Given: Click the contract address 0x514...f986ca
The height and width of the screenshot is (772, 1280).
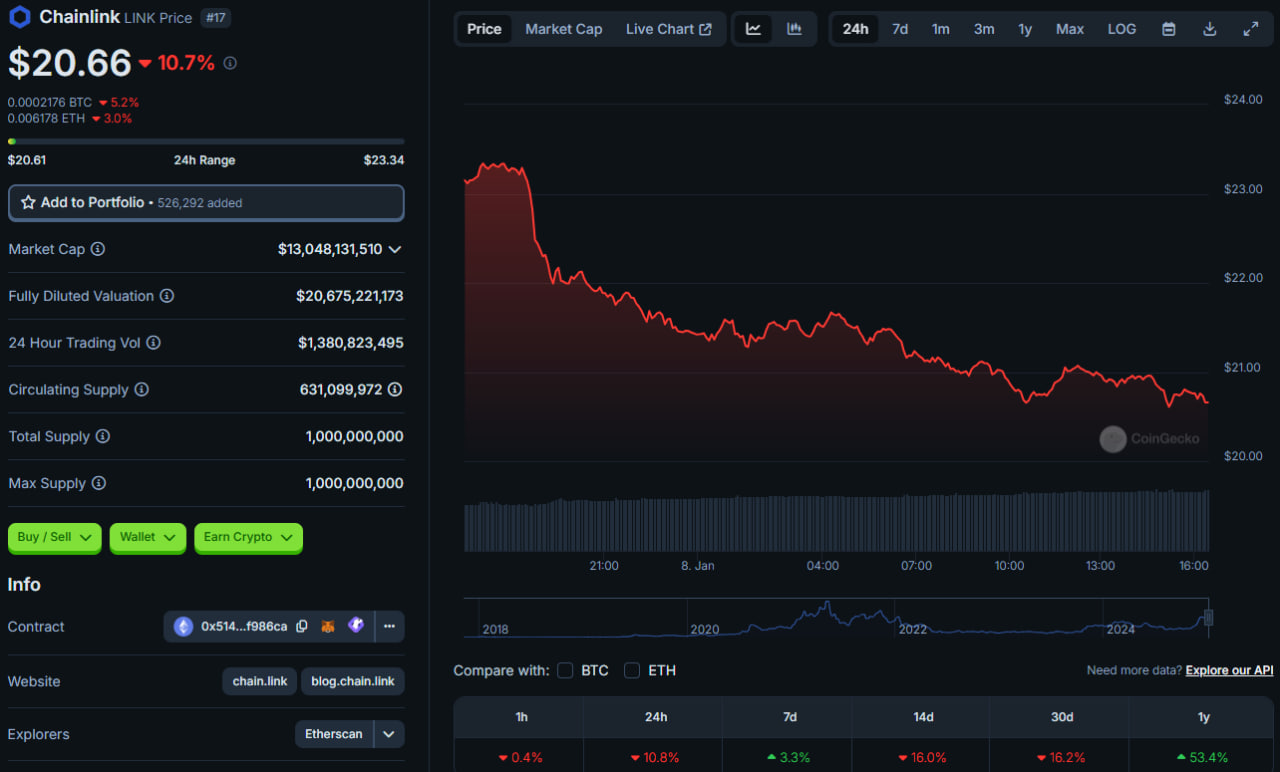Looking at the screenshot, I should click(x=244, y=627).
